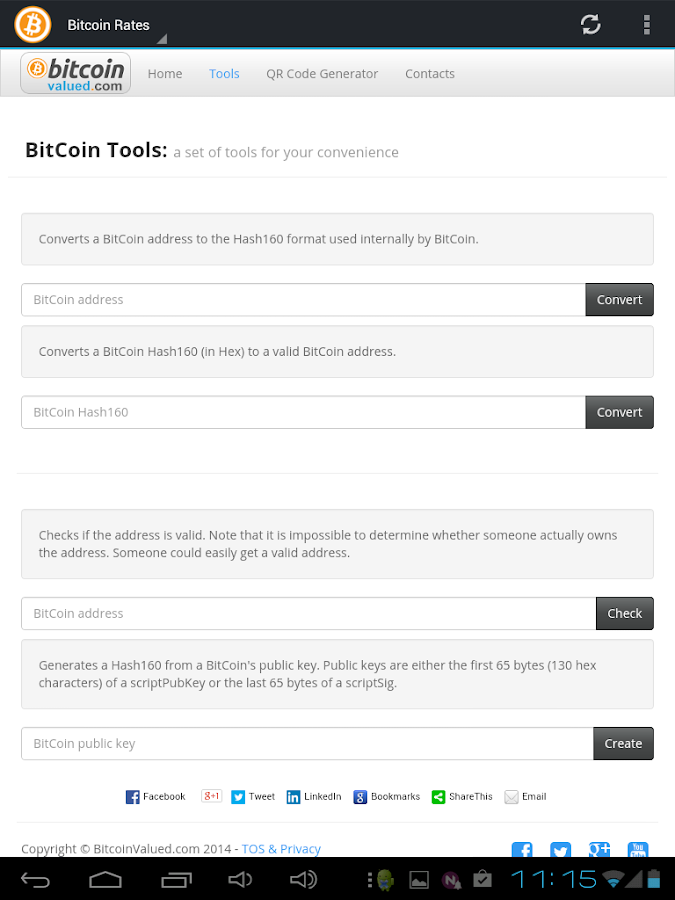The height and width of the screenshot is (900, 675).
Task: Click the Google +1 share button
Action: click(211, 796)
